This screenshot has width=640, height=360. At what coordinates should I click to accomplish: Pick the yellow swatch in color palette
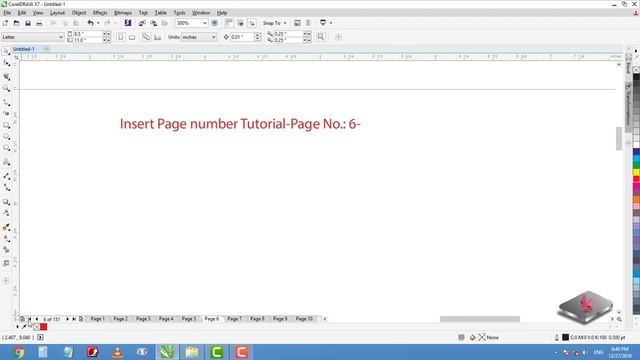636,172
